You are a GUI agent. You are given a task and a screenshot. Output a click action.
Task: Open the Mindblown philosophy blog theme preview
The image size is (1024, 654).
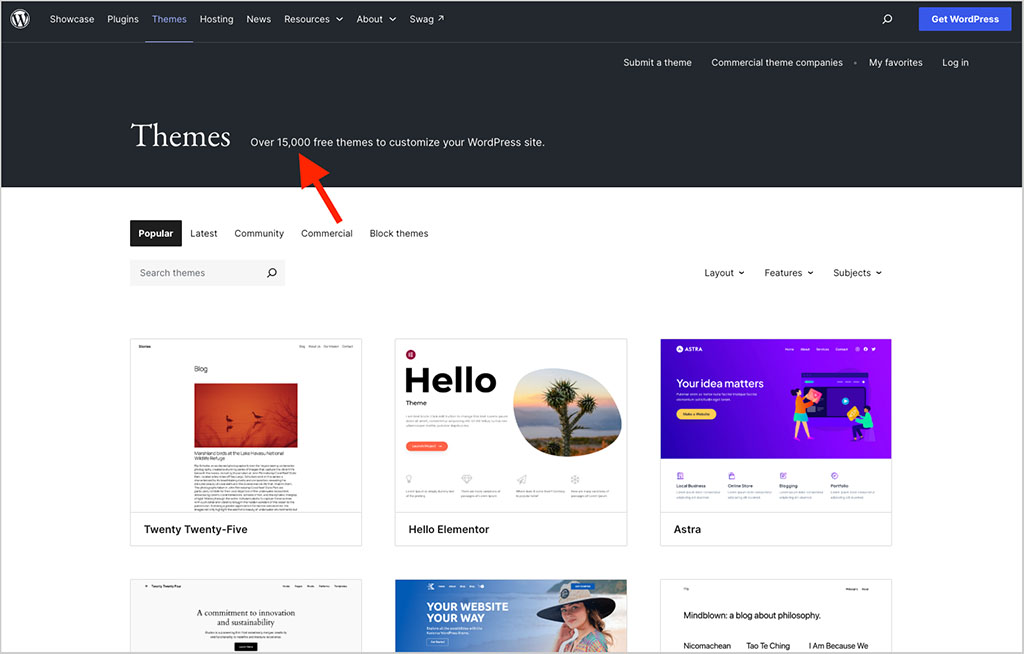click(776, 615)
